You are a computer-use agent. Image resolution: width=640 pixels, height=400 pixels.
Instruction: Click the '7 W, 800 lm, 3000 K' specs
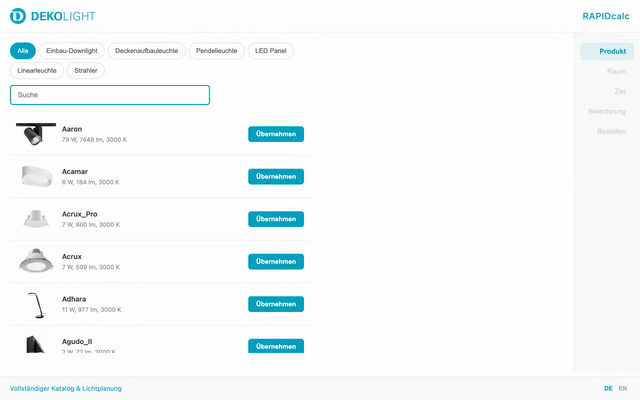(x=91, y=224)
